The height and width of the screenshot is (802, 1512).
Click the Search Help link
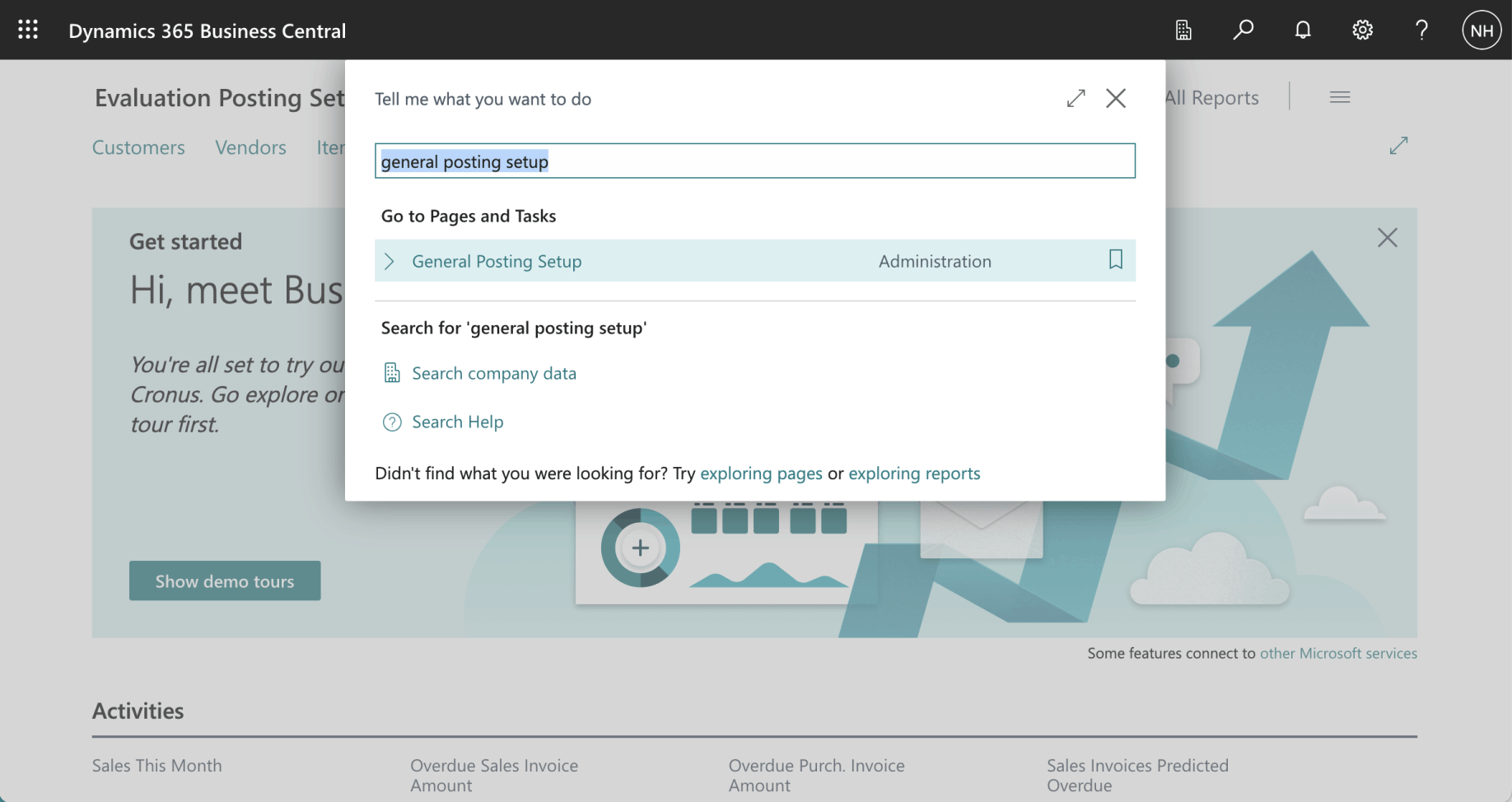pos(457,422)
